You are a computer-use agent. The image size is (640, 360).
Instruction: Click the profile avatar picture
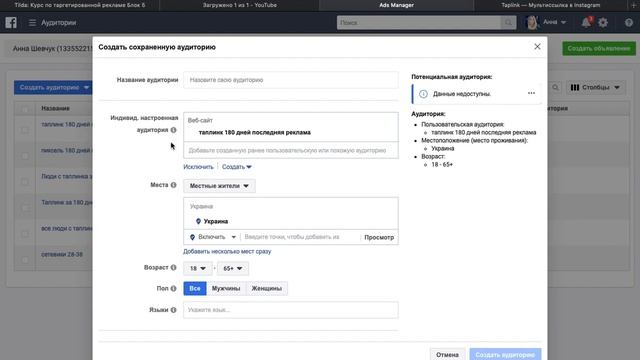click(532, 22)
